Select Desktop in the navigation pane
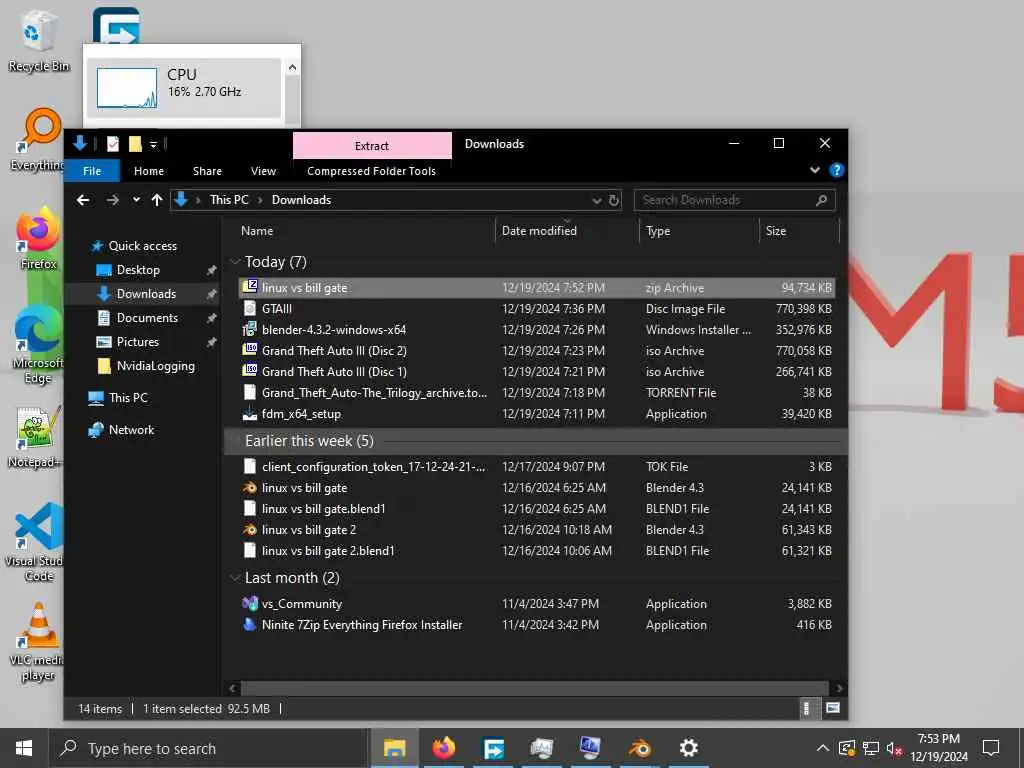Screen dimensions: 1024x768 (138, 270)
